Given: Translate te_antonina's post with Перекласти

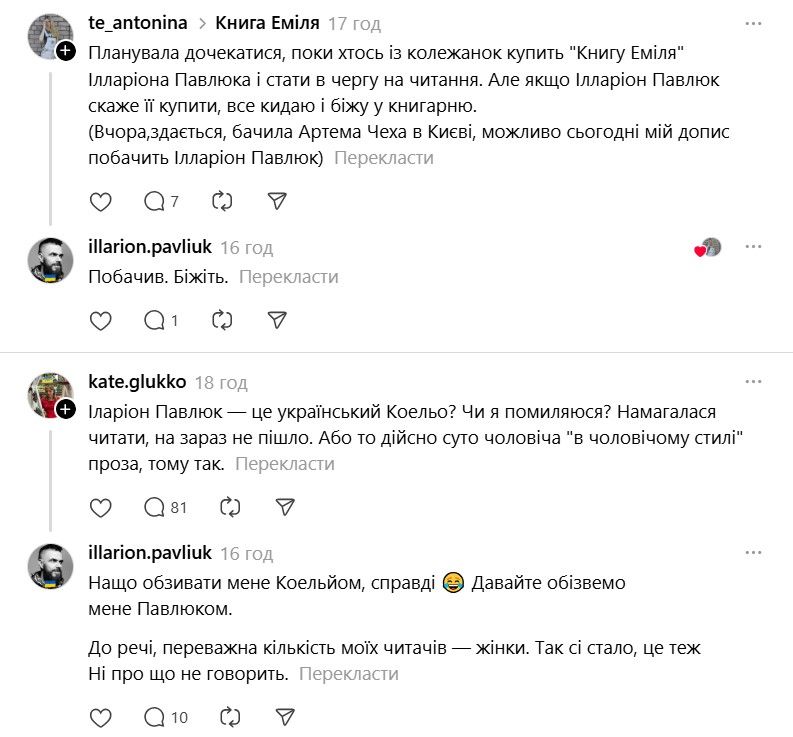Looking at the screenshot, I should click(x=383, y=158).
